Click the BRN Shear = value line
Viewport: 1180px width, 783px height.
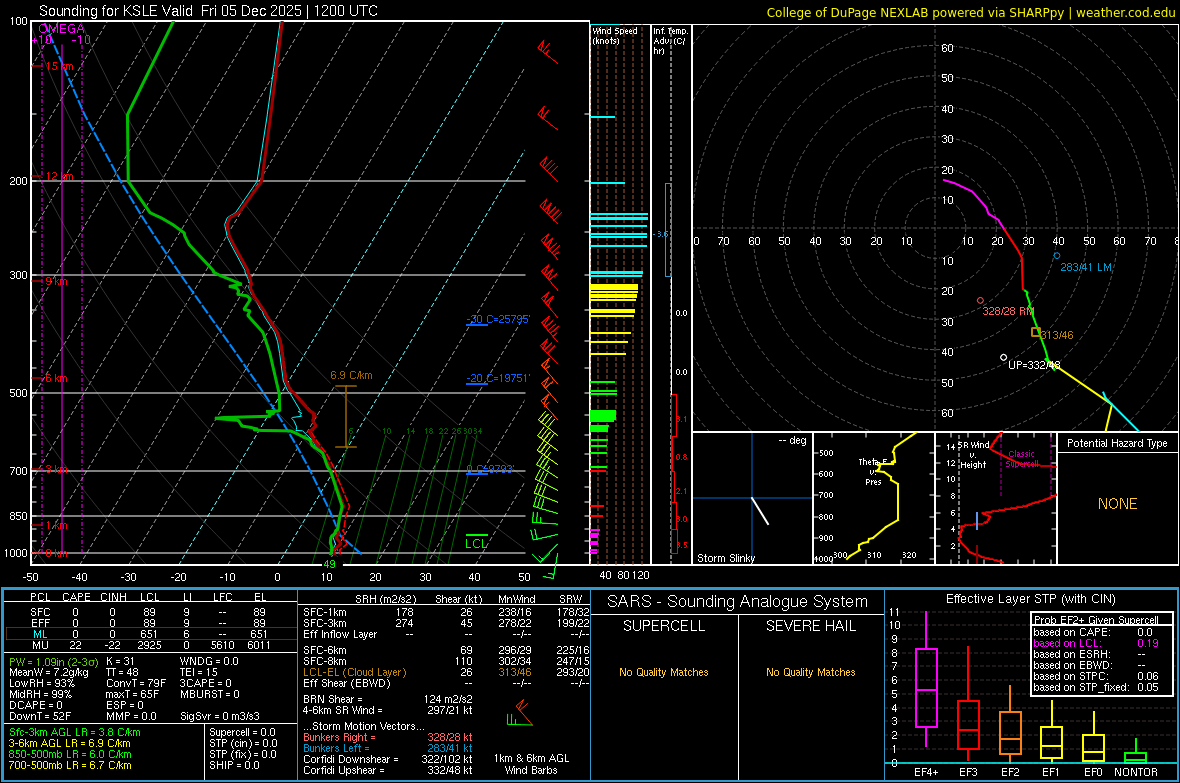(388, 699)
